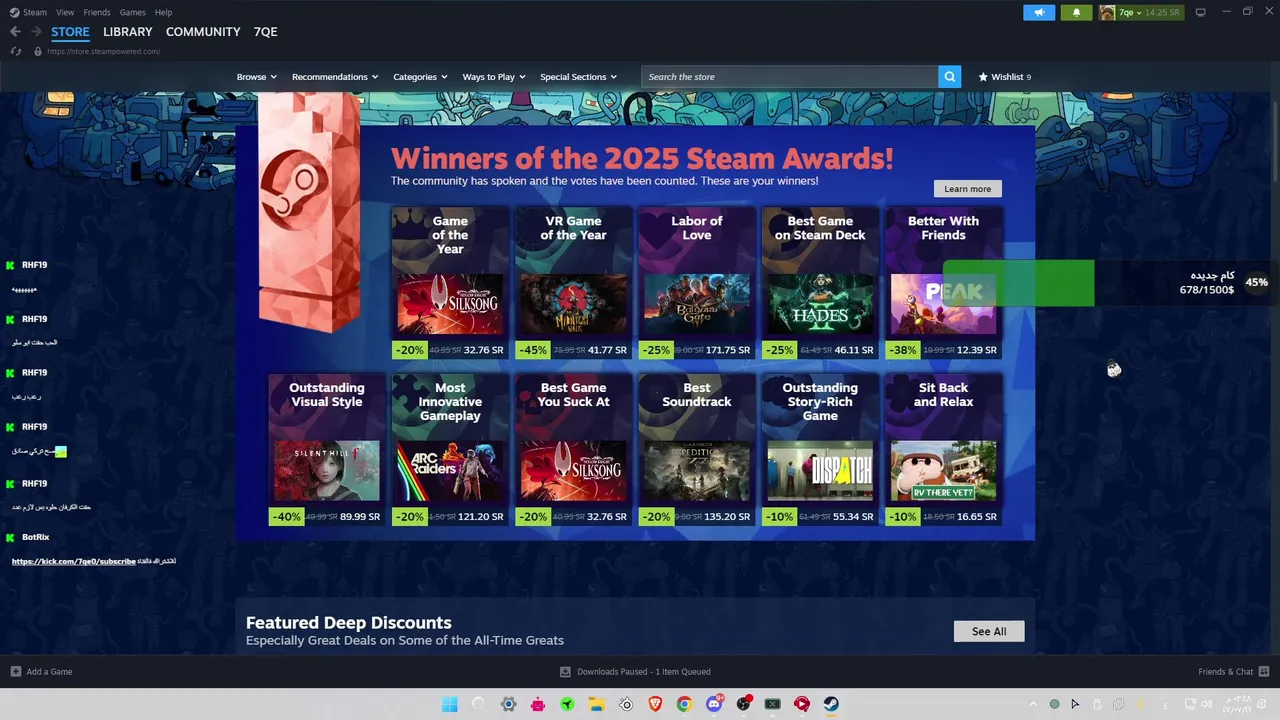This screenshot has width=1280, height=720.
Task: Open the View menu
Action: (65, 12)
